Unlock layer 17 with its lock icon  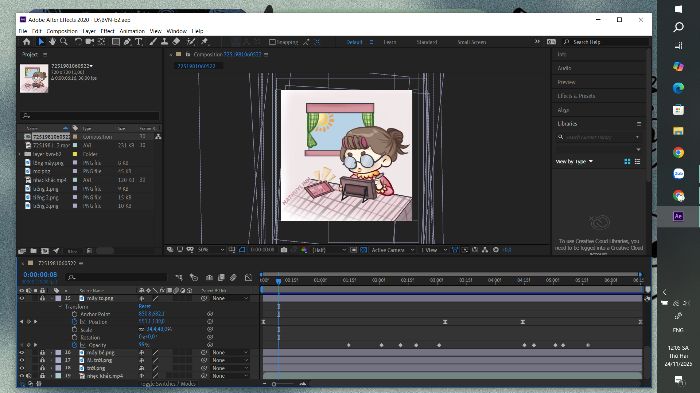(42, 360)
